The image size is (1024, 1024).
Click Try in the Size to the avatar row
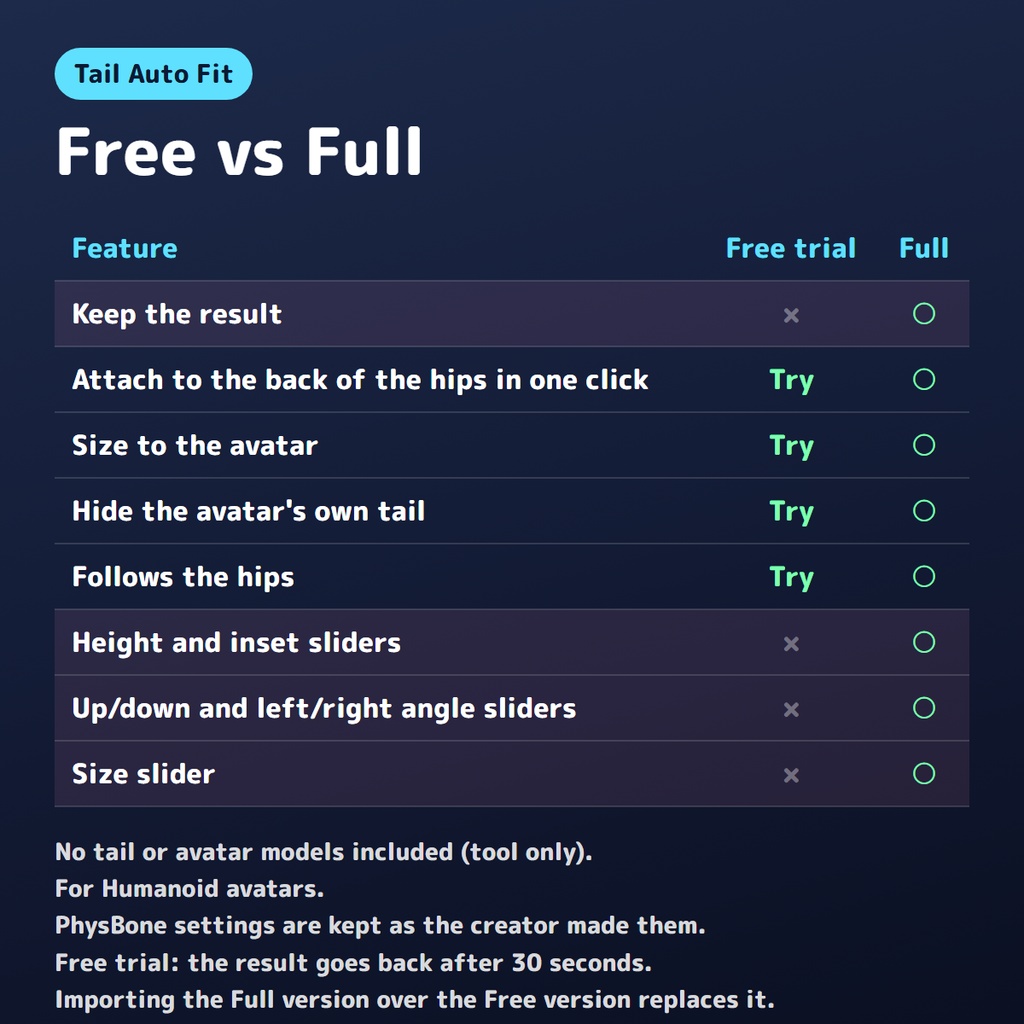click(x=792, y=446)
